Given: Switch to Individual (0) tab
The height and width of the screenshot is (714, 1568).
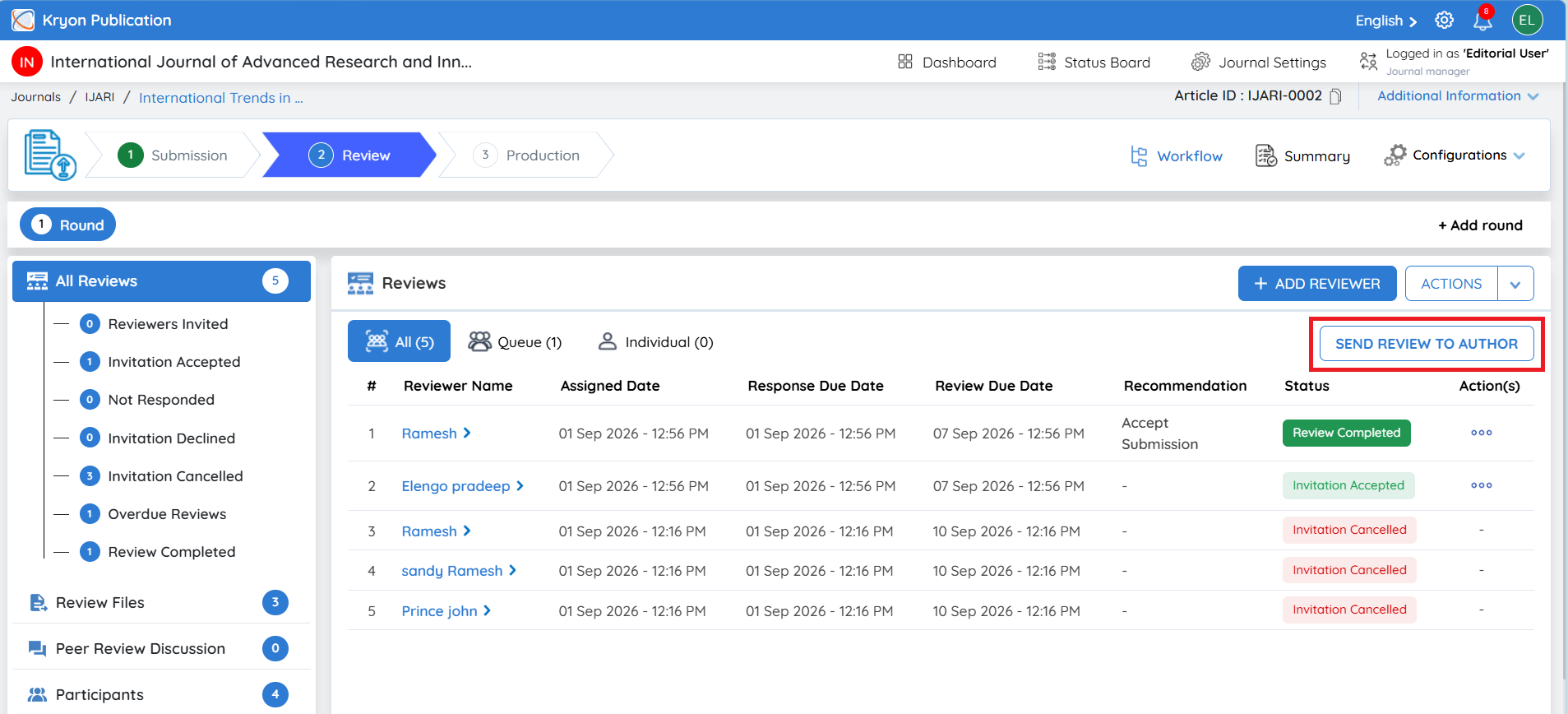Looking at the screenshot, I should tap(655, 342).
